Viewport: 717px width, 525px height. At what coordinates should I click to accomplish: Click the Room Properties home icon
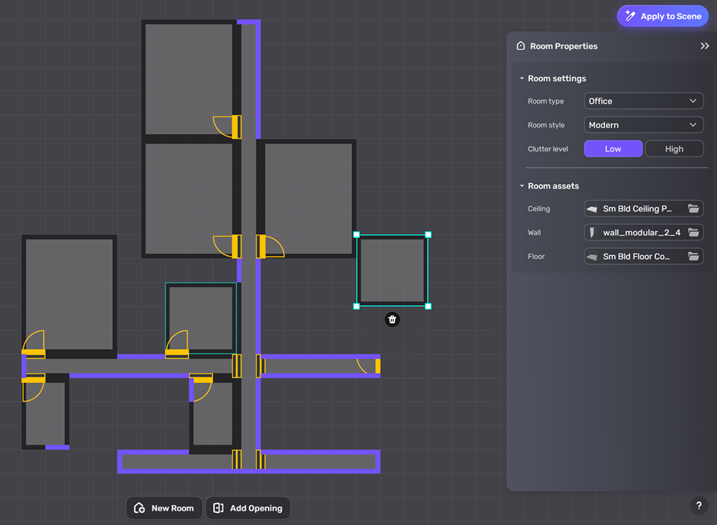click(x=520, y=46)
